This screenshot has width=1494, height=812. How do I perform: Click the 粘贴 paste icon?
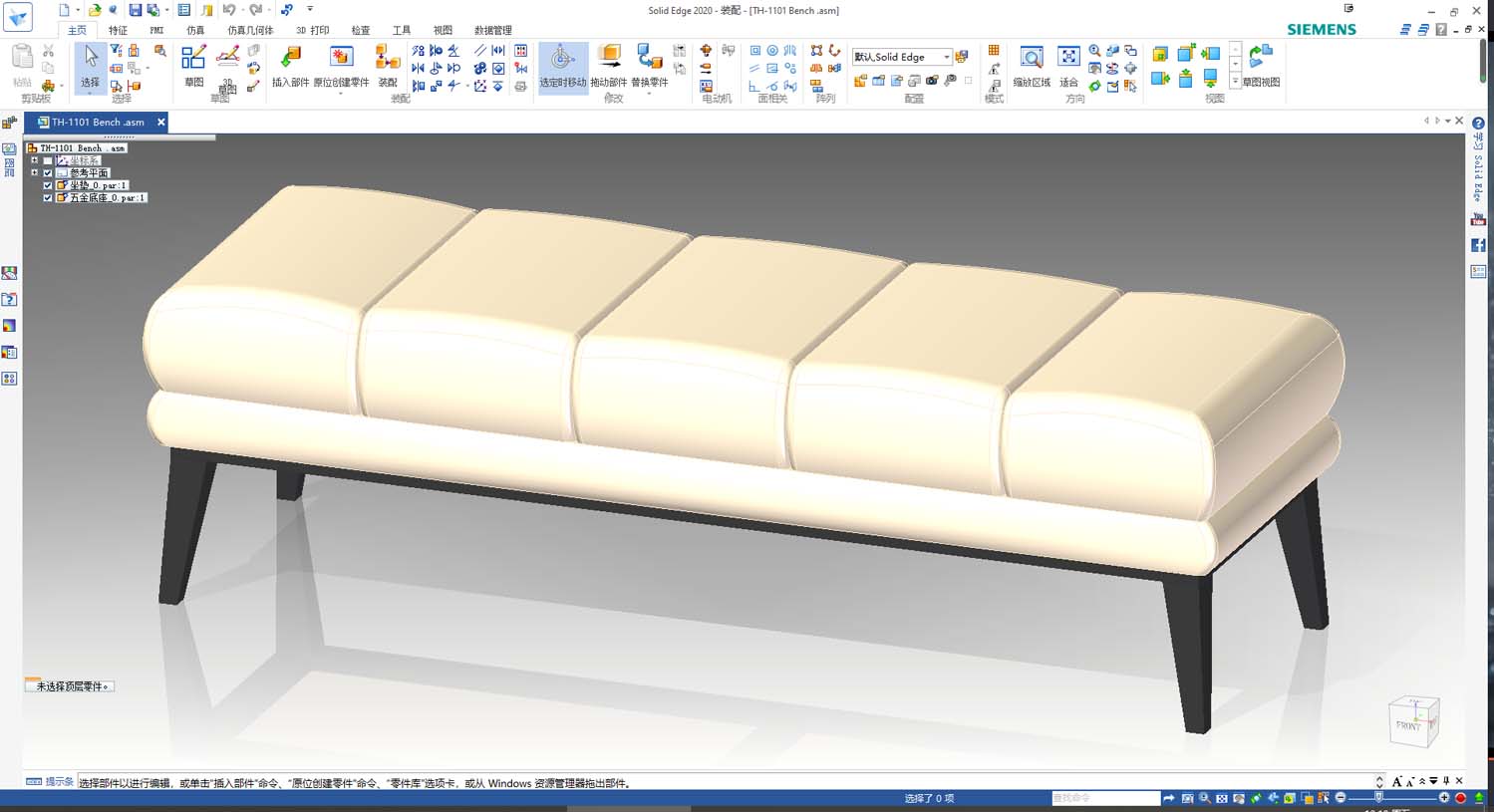point(22,66)
